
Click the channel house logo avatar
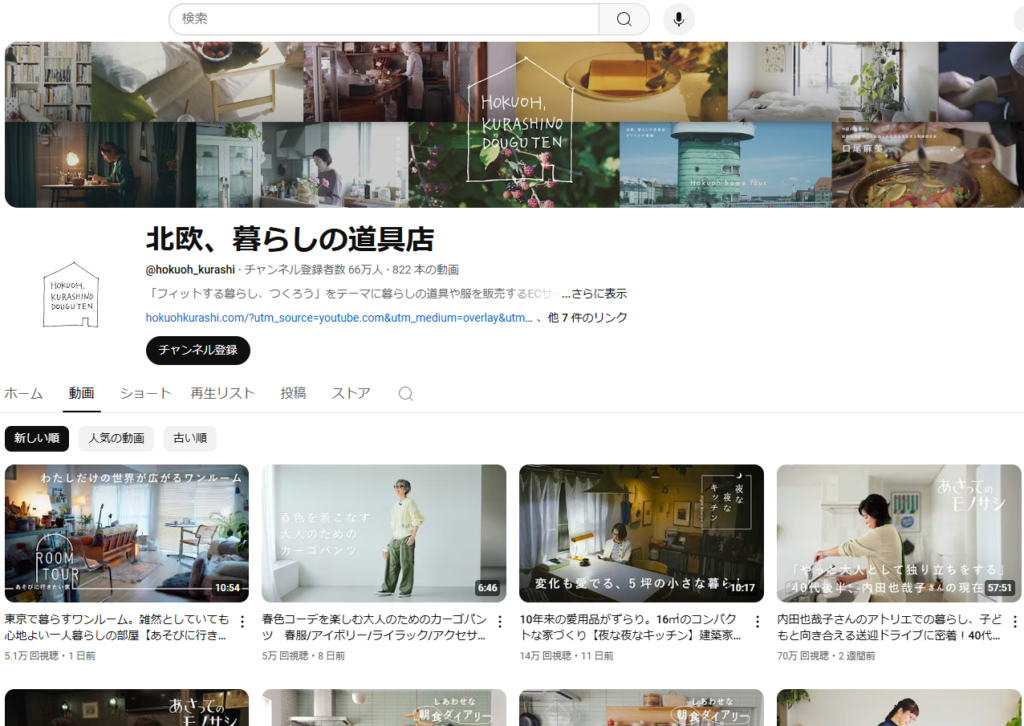[x=71, y=294]
